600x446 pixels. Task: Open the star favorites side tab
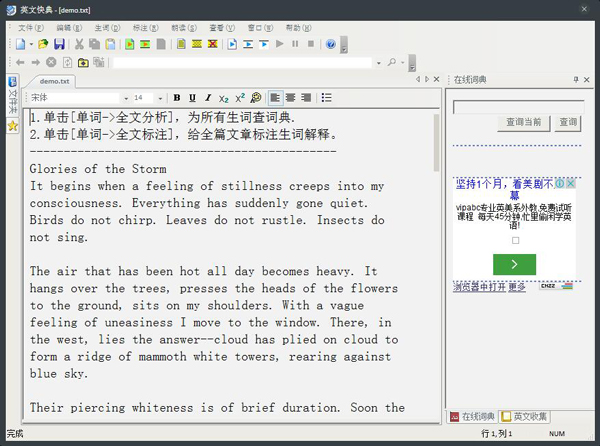13,126
